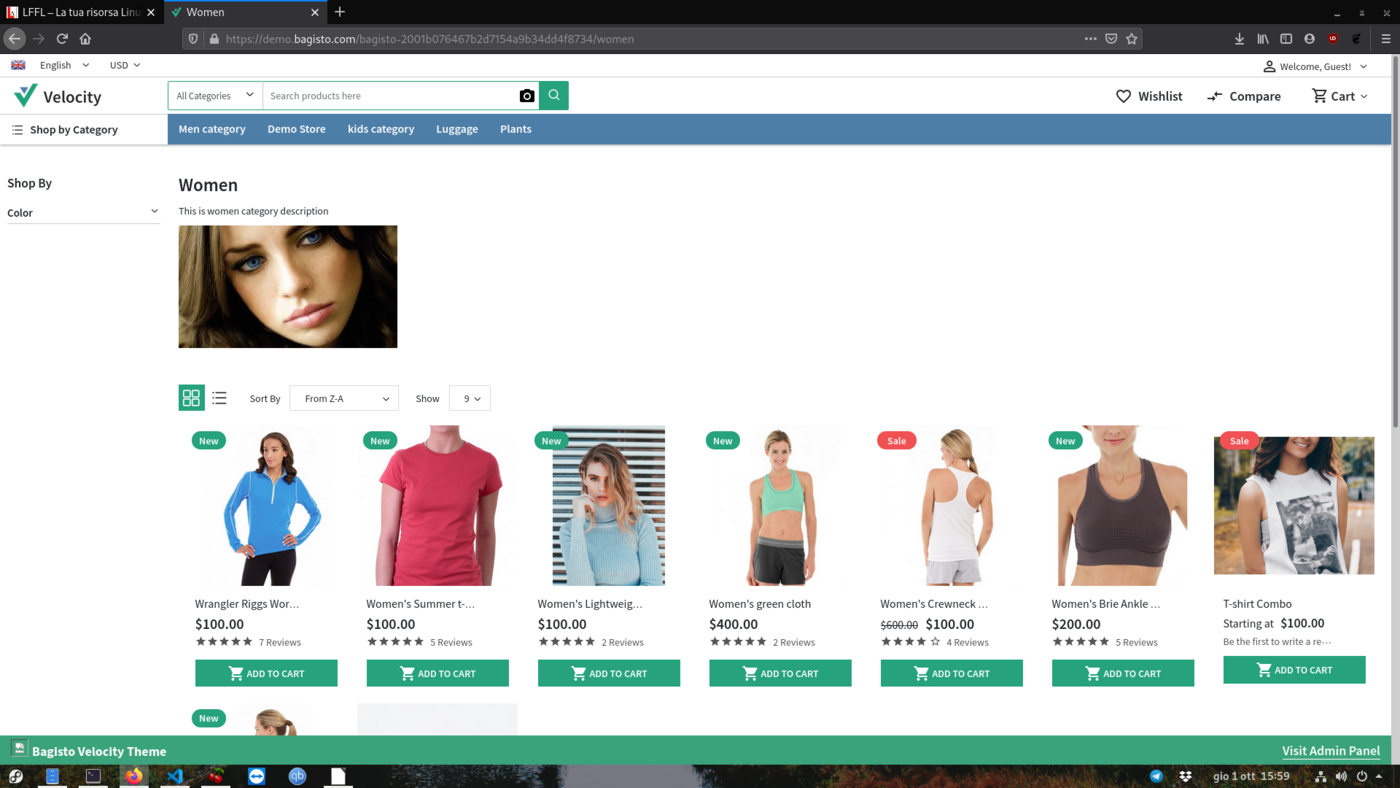Image resolution: width=1400 pixels, height=788 pixels.
Task: Click the camera image search icon
Action: (x=527, y=96)
